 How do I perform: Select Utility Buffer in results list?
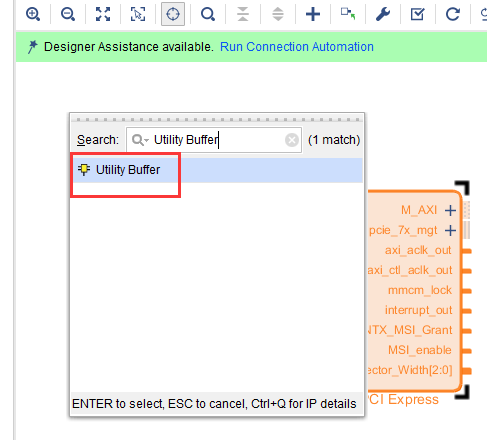(x=217, y=170)
